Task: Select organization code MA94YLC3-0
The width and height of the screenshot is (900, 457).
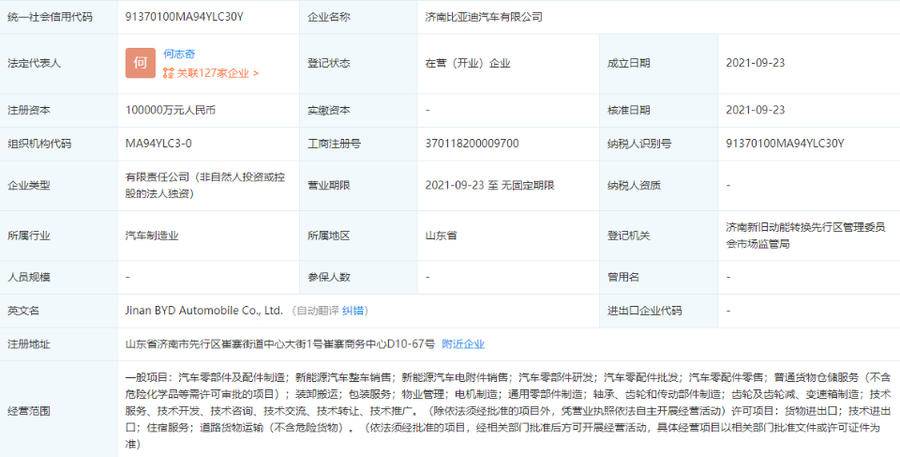Action: click(159, 144)
